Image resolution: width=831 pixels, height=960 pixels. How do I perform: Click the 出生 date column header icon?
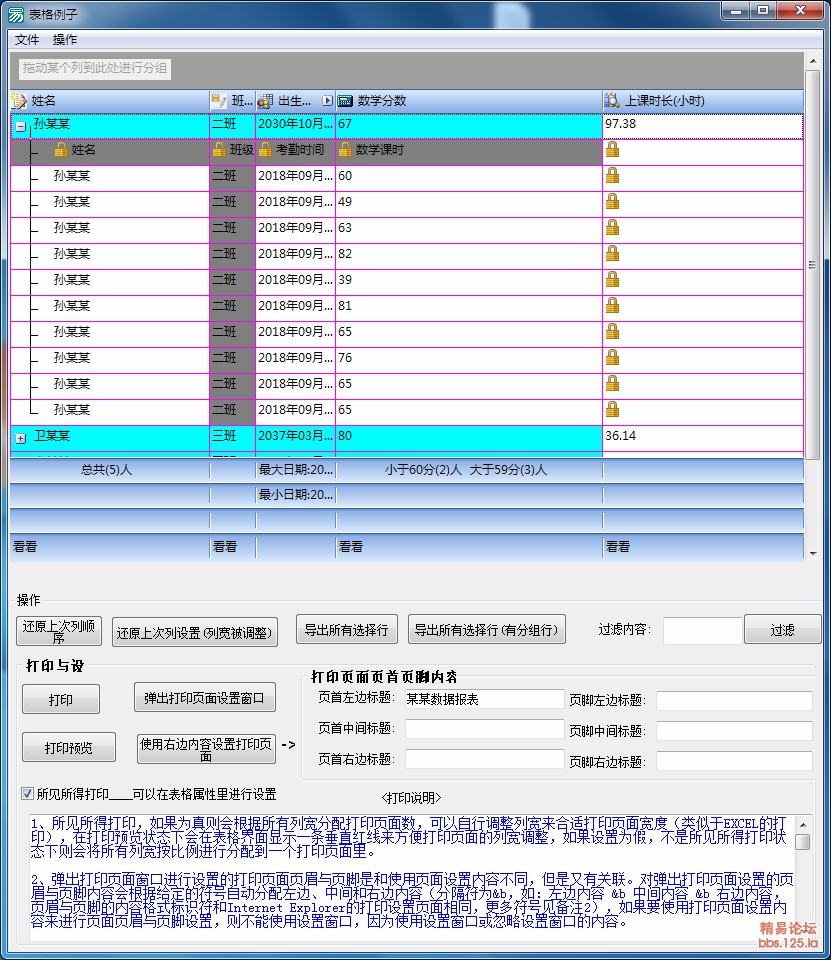265,101
